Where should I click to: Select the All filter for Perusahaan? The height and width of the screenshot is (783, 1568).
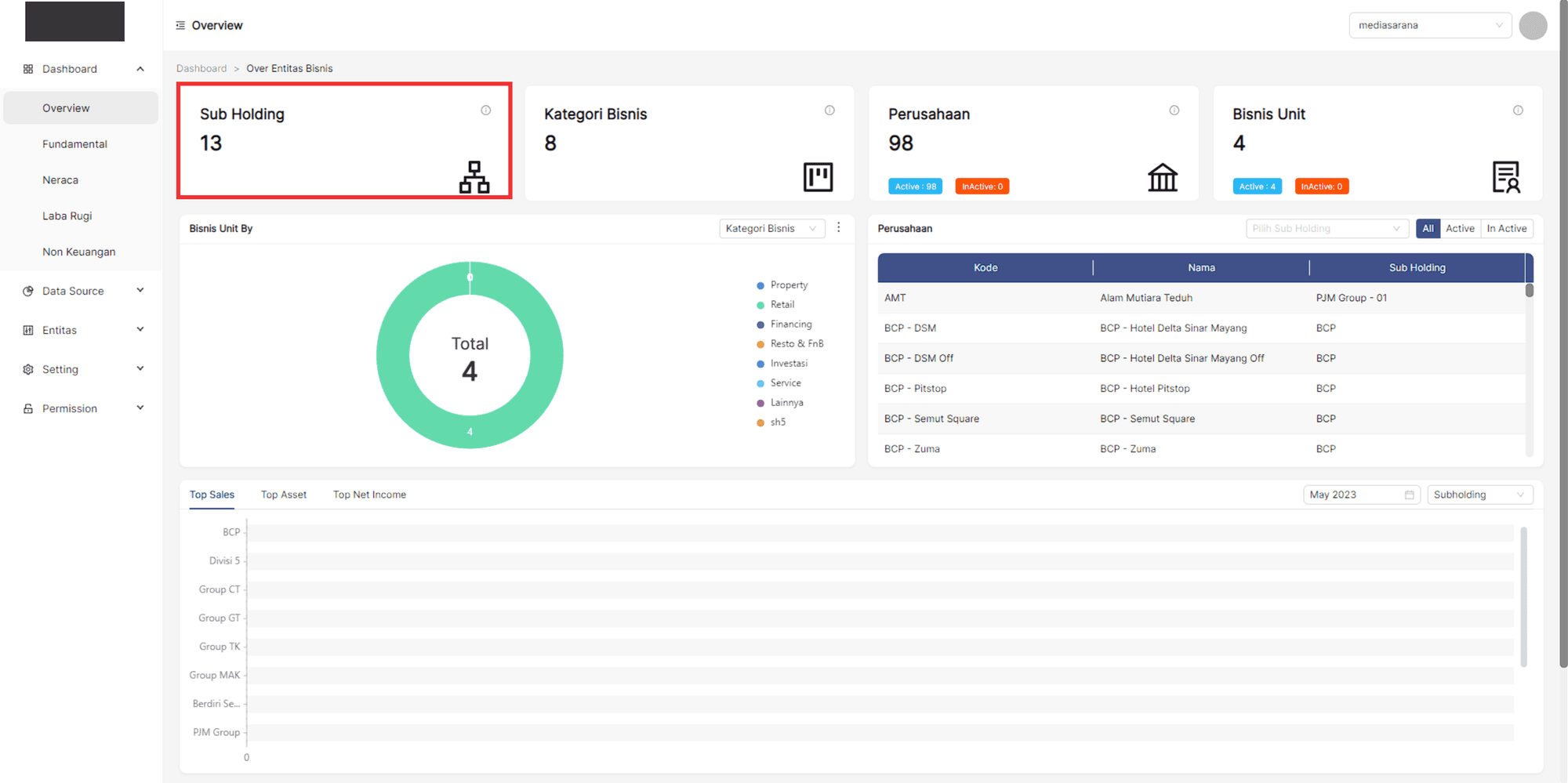coord(1428,229)
